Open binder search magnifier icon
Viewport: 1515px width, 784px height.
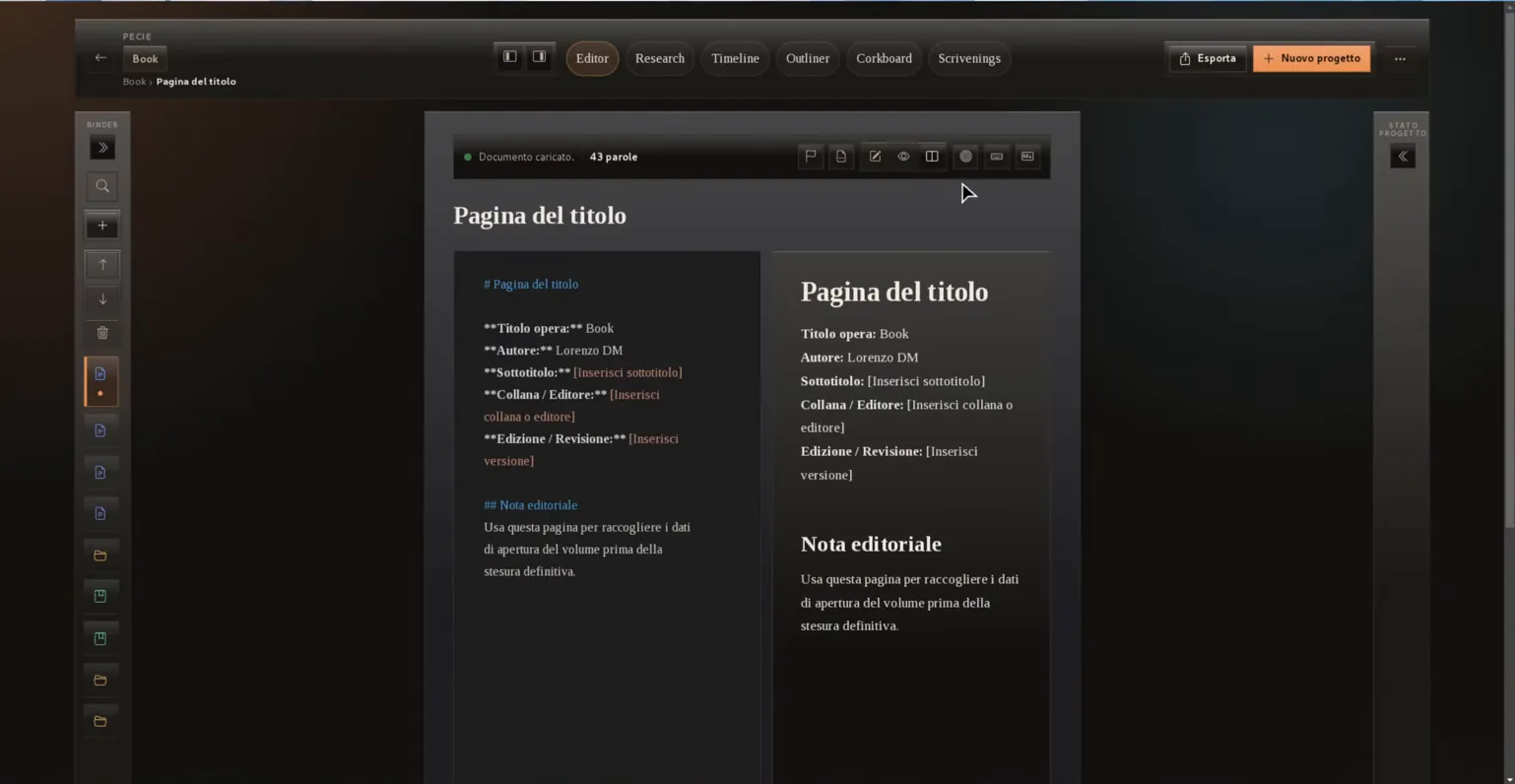pyautogui.click(x=102, y=186)
